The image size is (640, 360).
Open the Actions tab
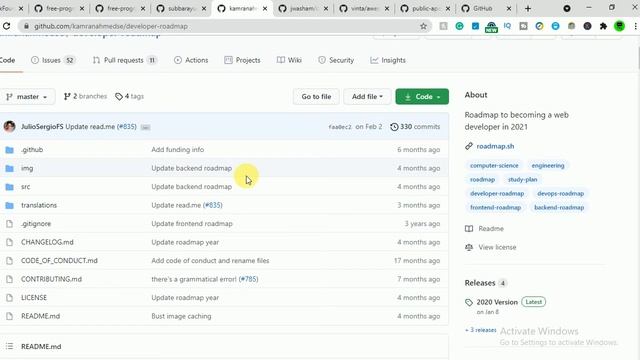point(191,60)
